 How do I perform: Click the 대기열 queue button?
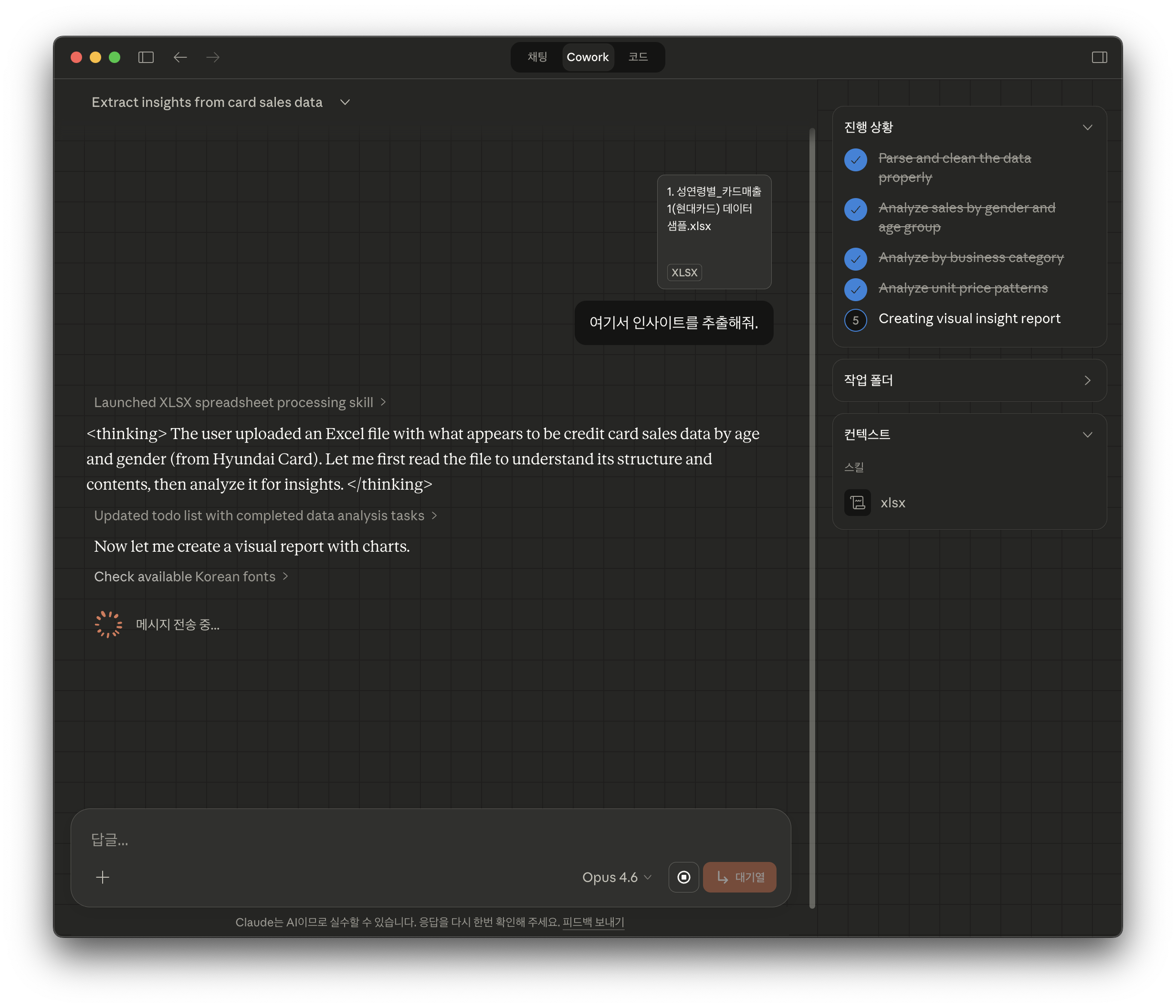(739, 877)
